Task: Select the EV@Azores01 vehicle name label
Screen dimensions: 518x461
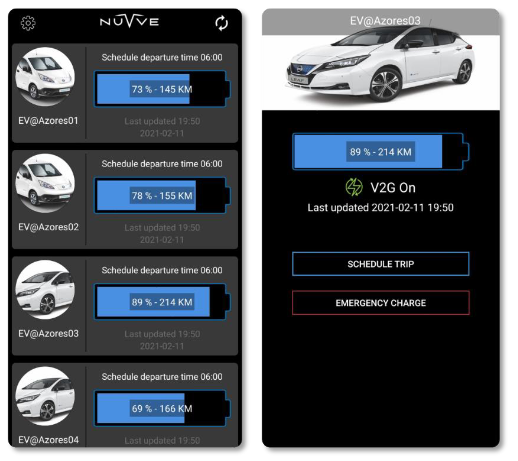Action: click(48, 121)
